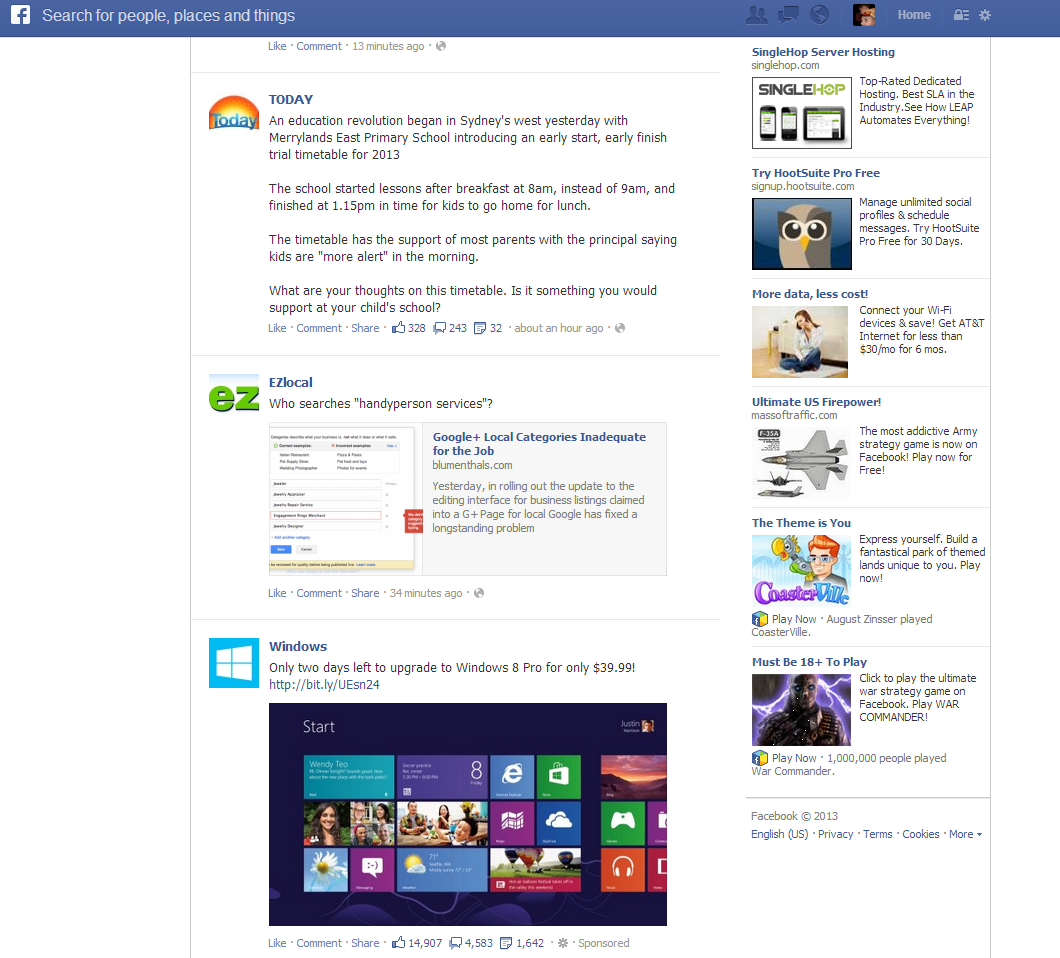The width and height of the screenshot is (1060, 958).
Task: Click comment count 243 on TODAY post
Action: (x=450, y=328)
